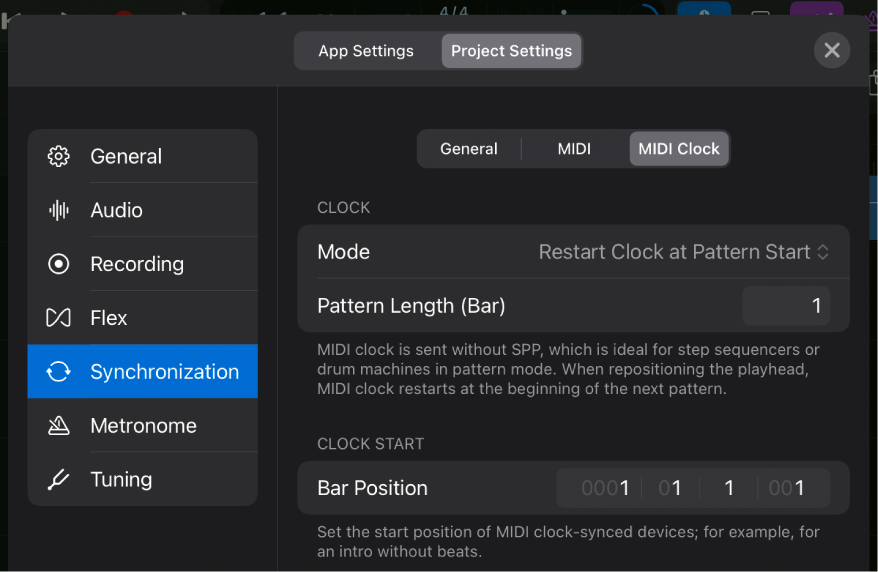
Task: Open Flex settings in the sidebar
Action: coord(143,317)
